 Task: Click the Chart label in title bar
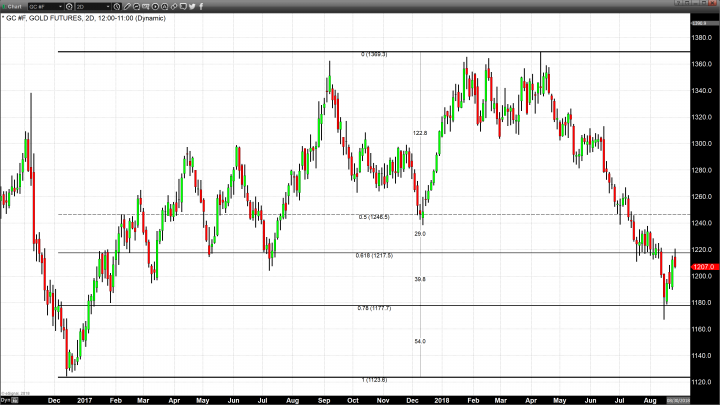13,7
